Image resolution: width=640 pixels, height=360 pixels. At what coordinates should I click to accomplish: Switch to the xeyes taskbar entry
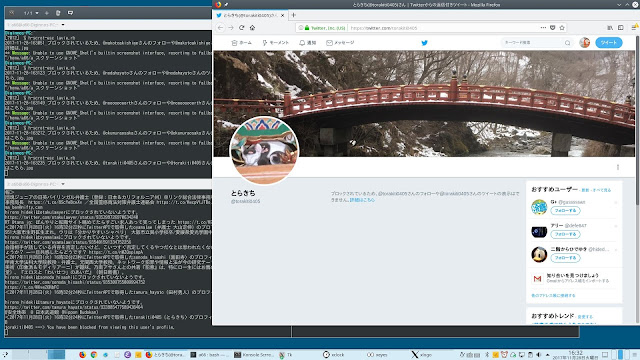pos(386,355)
